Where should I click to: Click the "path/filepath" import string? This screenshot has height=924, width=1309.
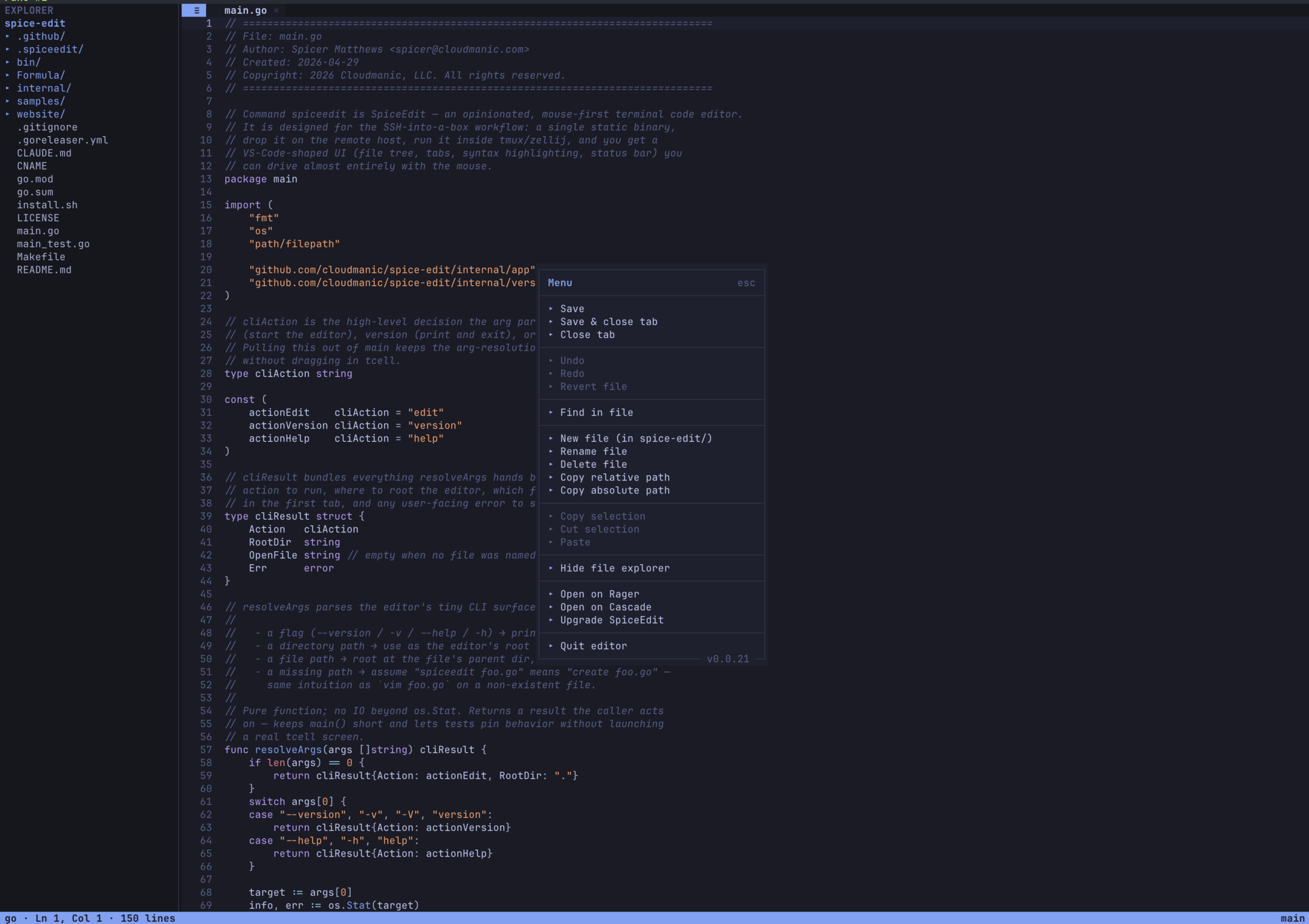[x=295, y=244]
